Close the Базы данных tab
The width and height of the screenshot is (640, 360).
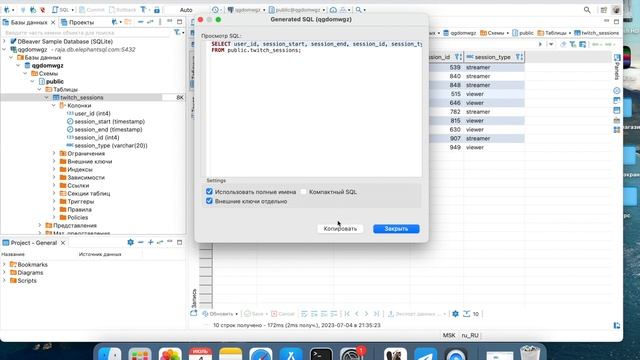53,22
